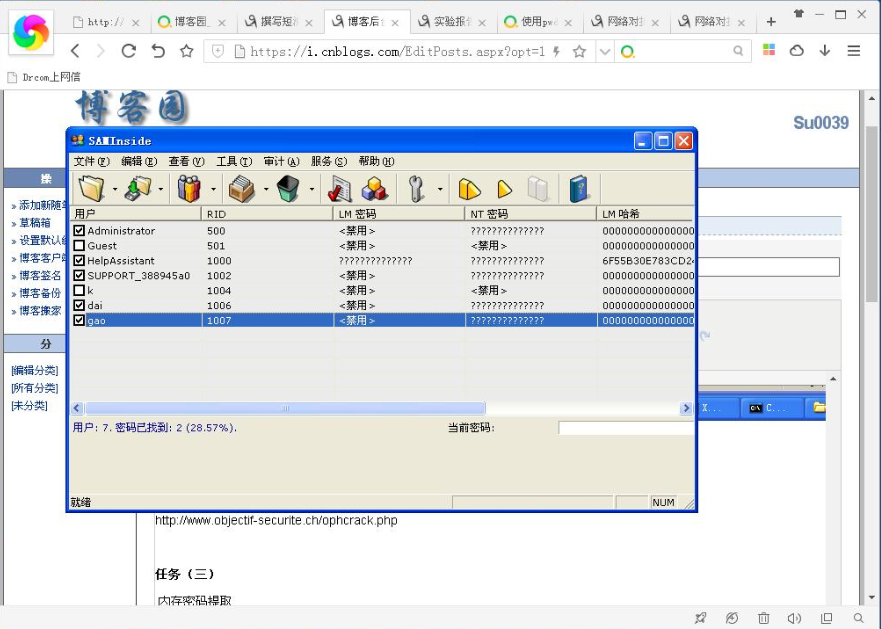Click the trash icon in browser status bar
Screen dimensions: 881x629
pyautogui.click(x=764, y=618)
